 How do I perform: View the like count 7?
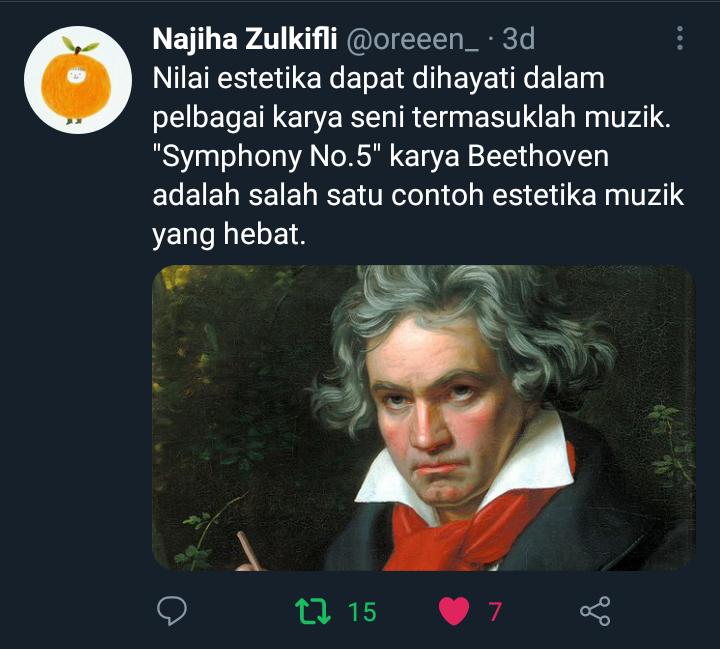(495, 612)
